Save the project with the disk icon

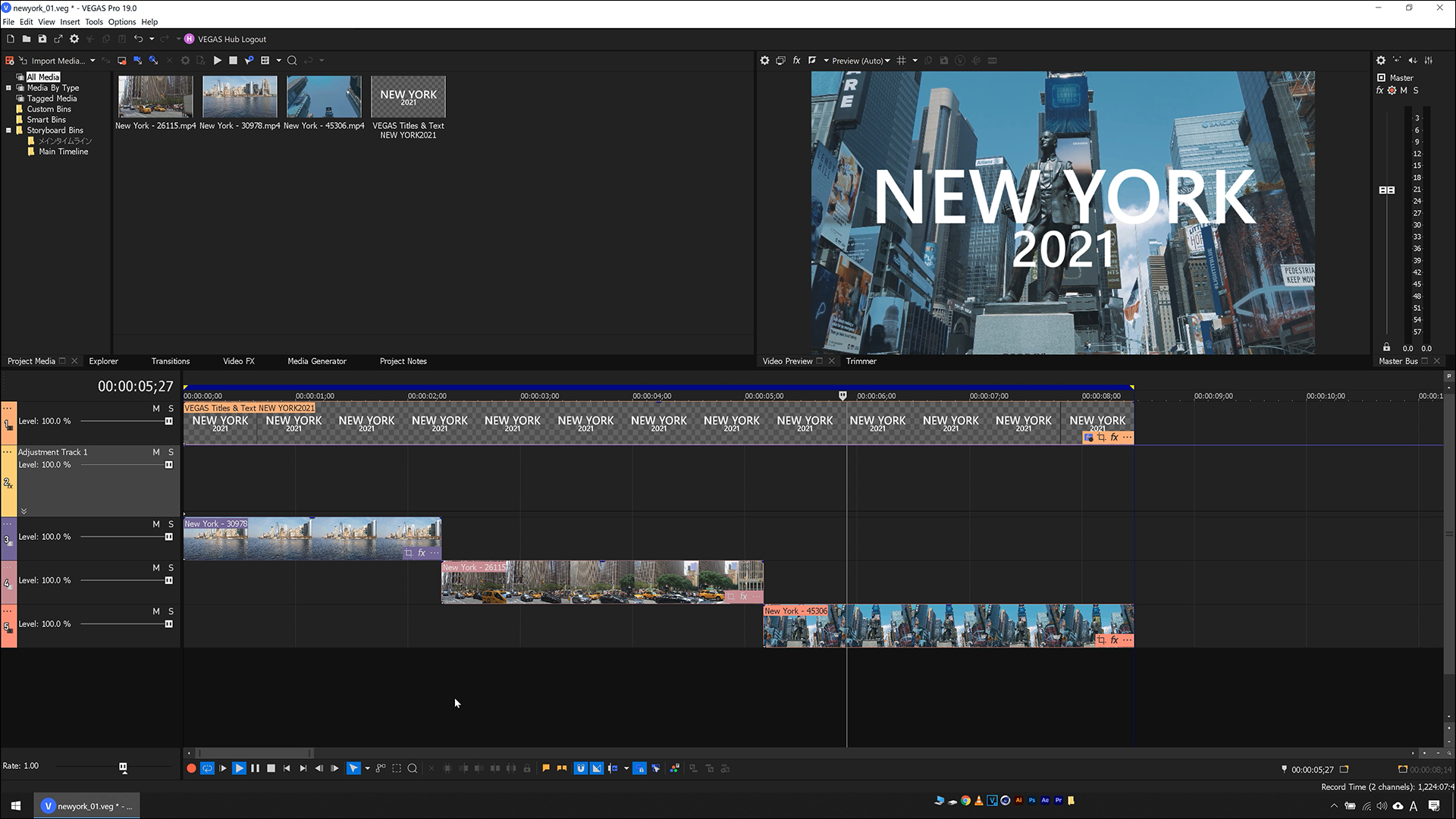coord(42,39)
